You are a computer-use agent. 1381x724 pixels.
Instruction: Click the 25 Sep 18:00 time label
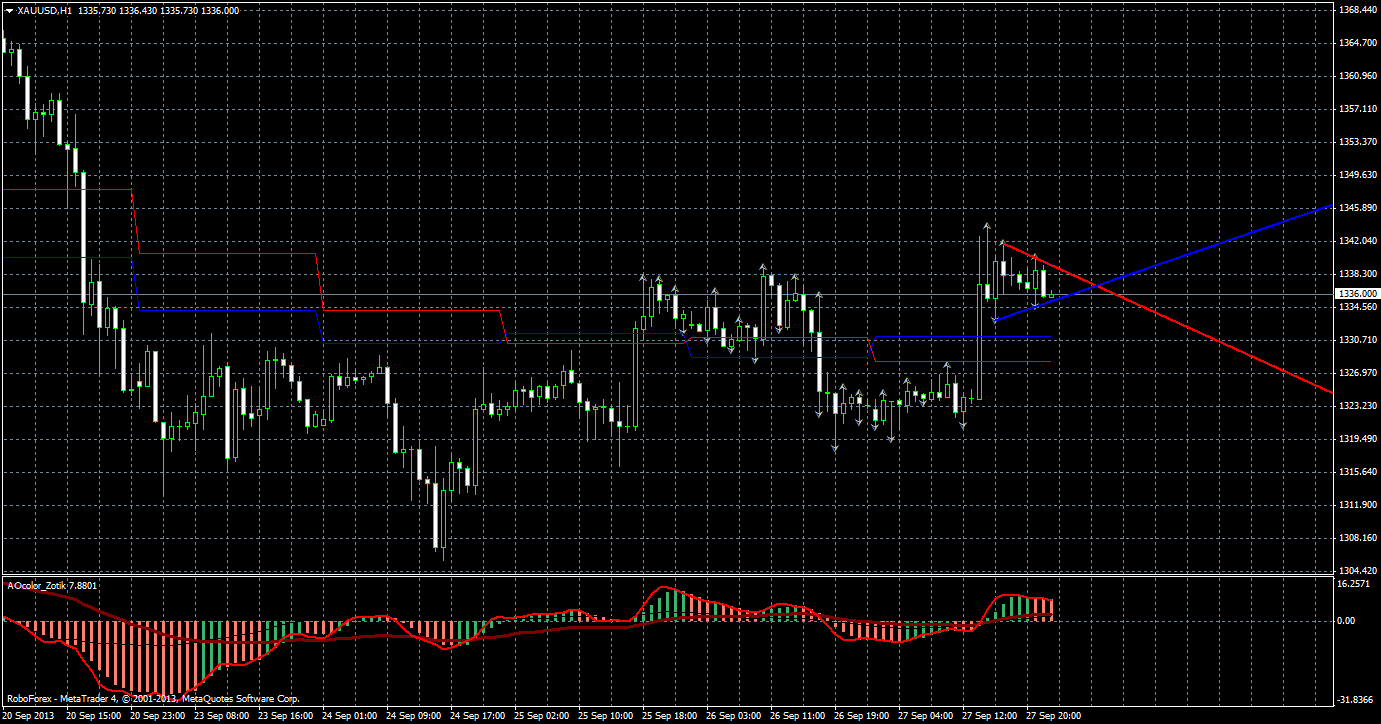tap(672, 716)
